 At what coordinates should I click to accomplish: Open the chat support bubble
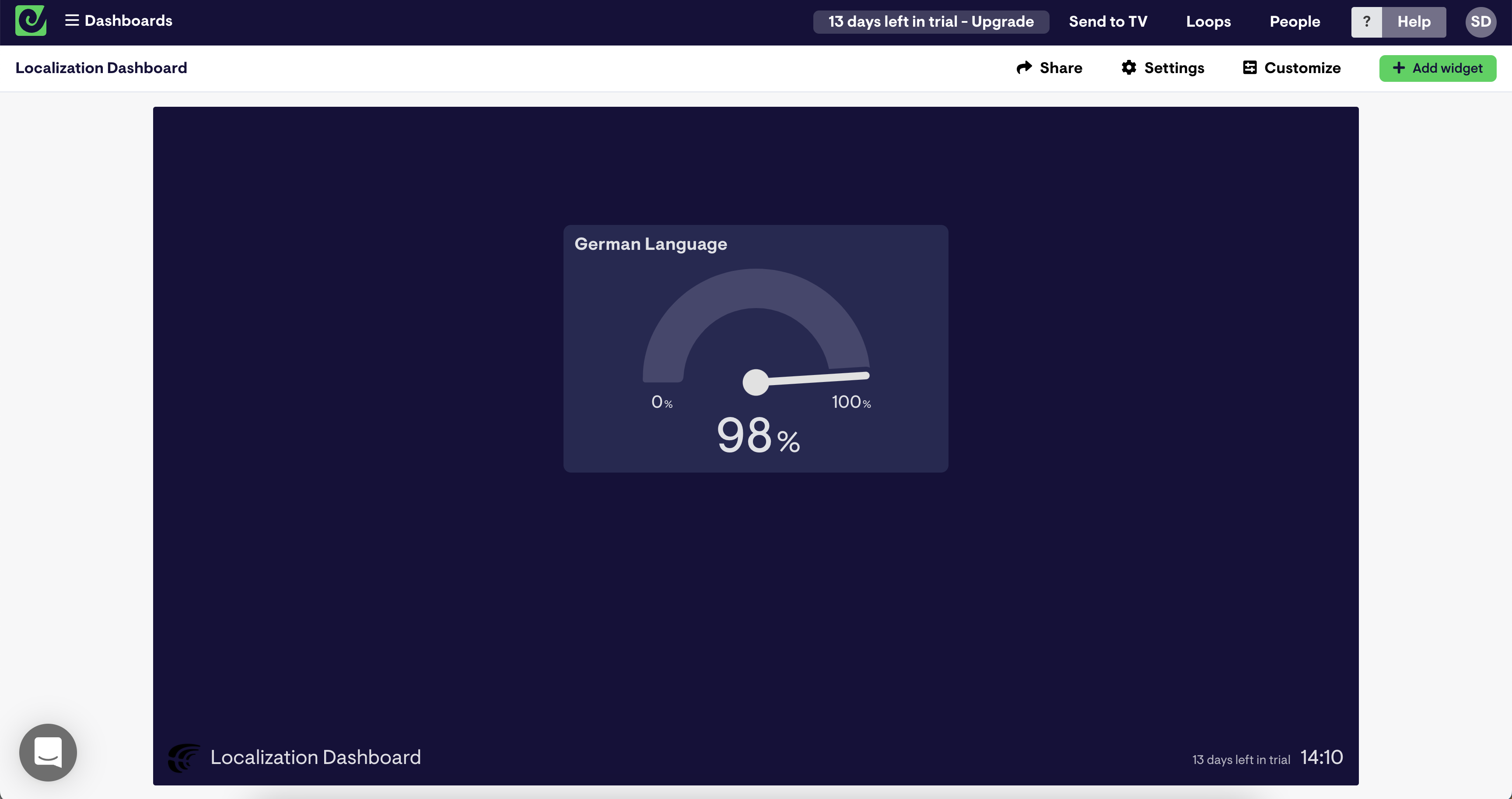tap(48, 752)
